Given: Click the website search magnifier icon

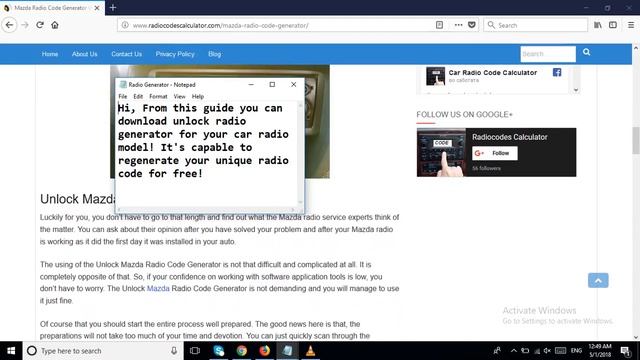Looking at the screenshot, I should point(587,52).
